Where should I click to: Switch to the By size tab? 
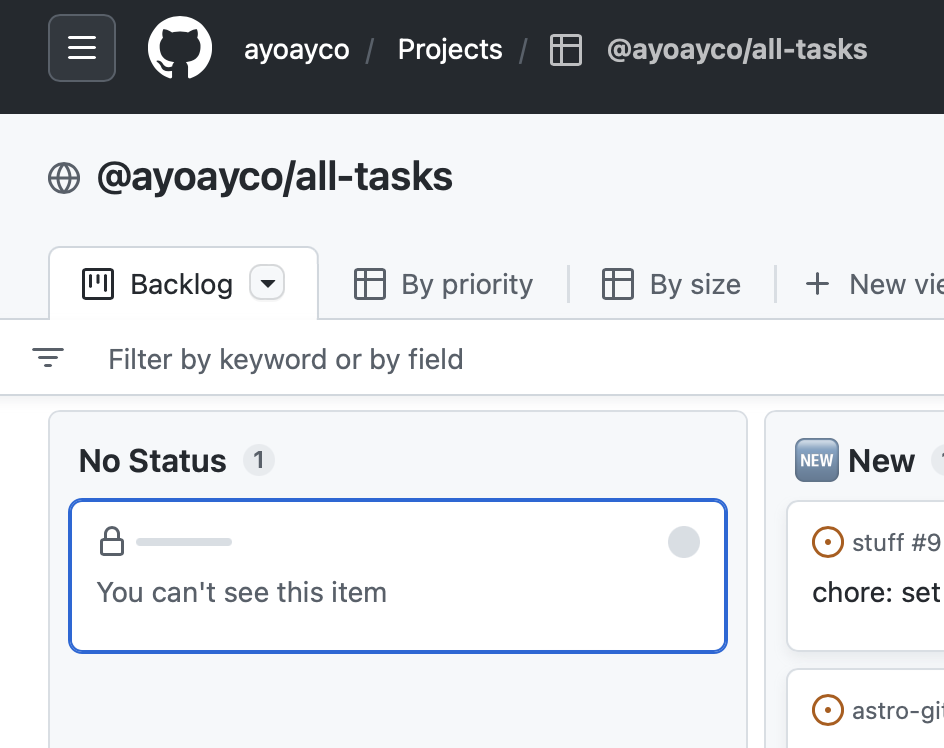672,284
